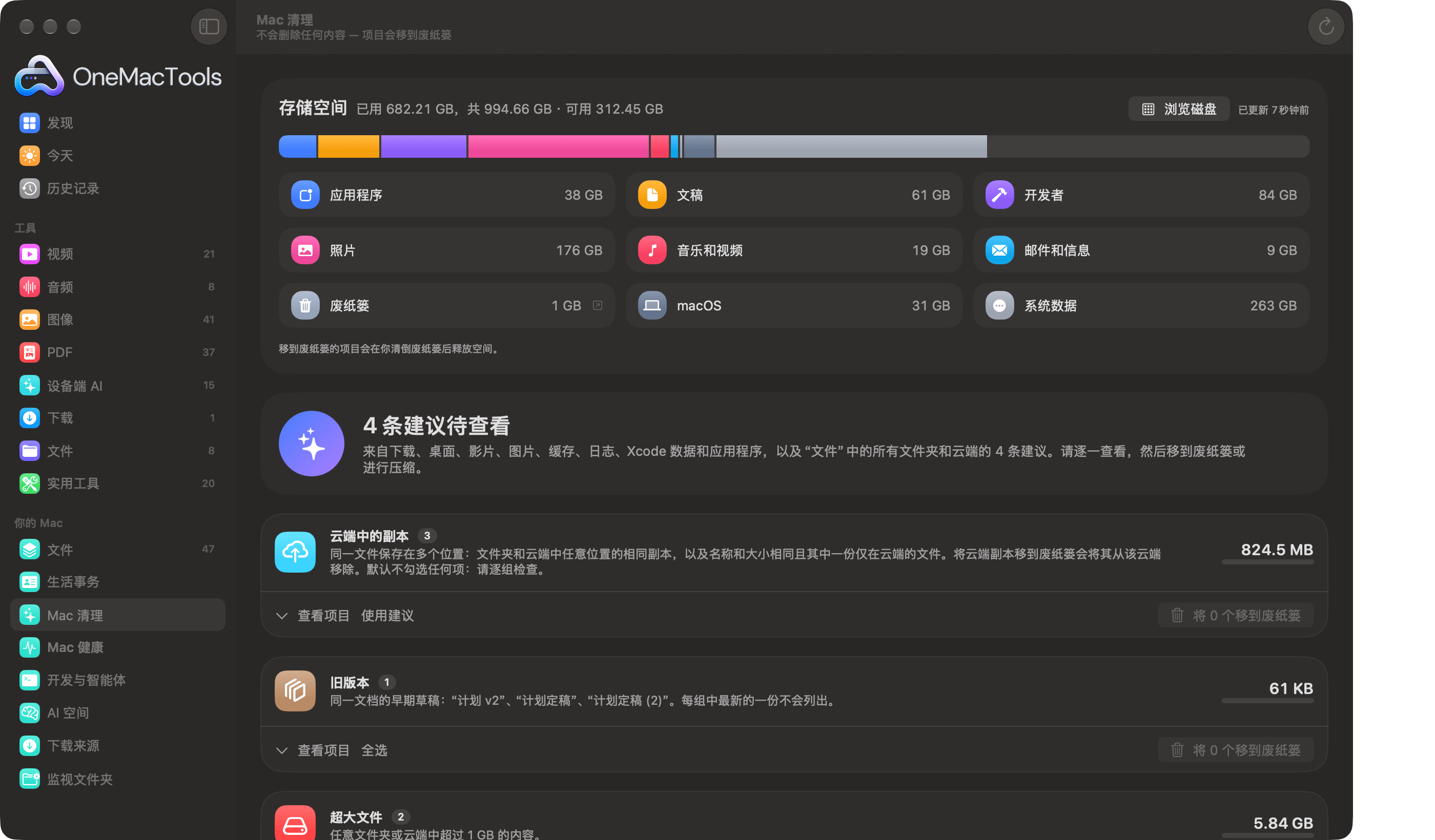Click the 824.5 MB size value
Screen dimensions: 1435x840
tap(1277, 550)
